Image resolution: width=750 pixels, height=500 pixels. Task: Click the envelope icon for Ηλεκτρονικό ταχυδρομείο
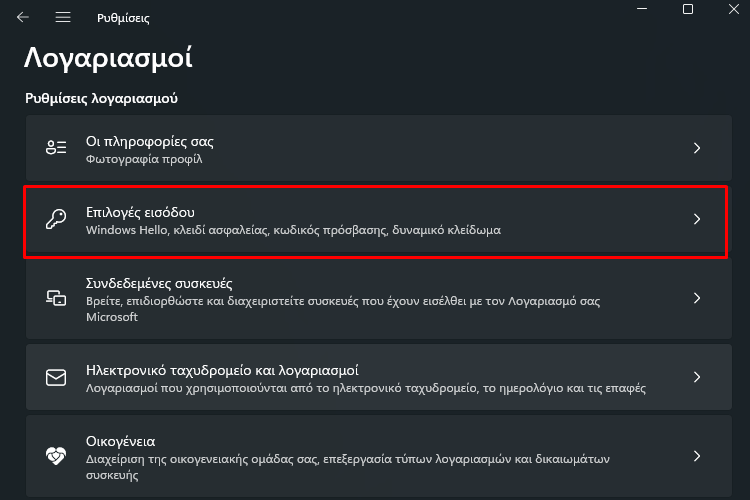coord(56,377)
